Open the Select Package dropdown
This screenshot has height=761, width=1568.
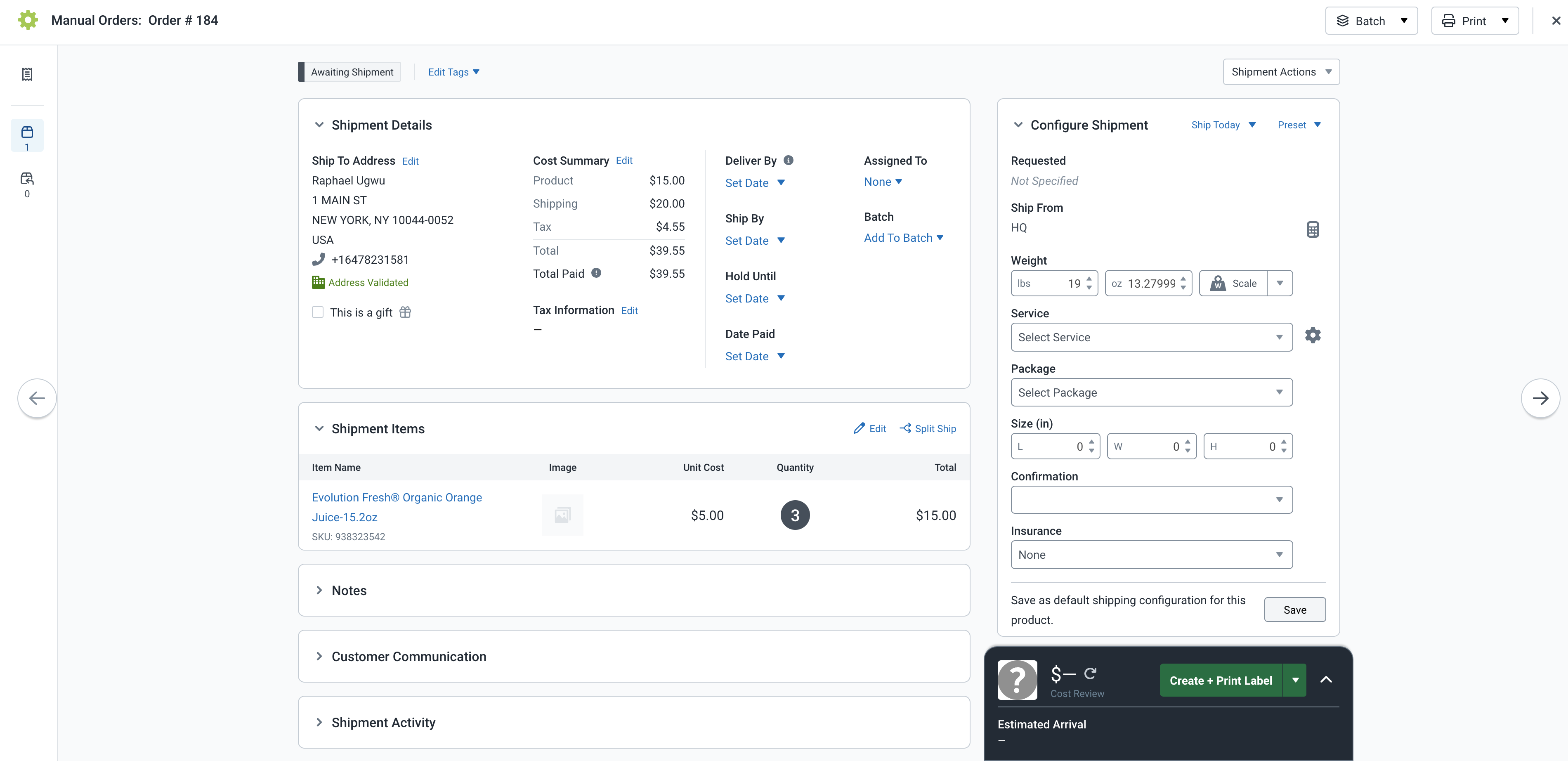click(x=1150, y=393)
